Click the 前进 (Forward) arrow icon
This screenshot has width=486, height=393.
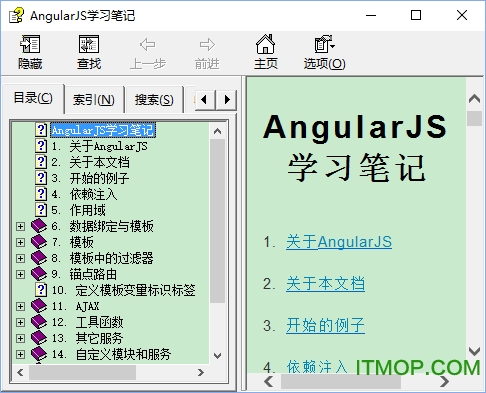coord(207,45)
